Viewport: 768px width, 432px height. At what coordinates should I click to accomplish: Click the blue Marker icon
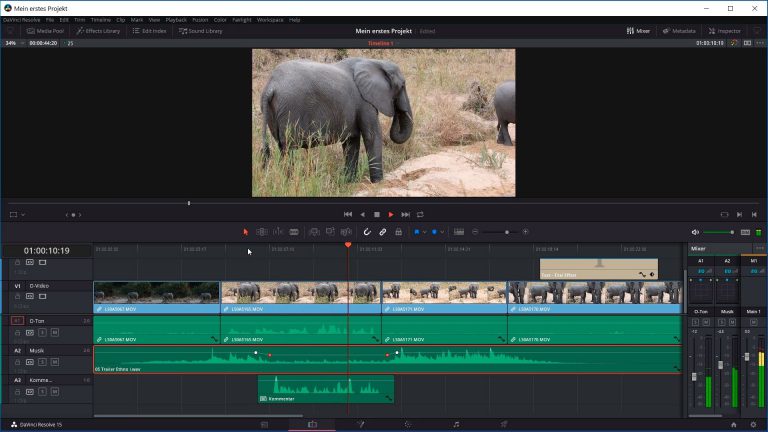(434, 232)
